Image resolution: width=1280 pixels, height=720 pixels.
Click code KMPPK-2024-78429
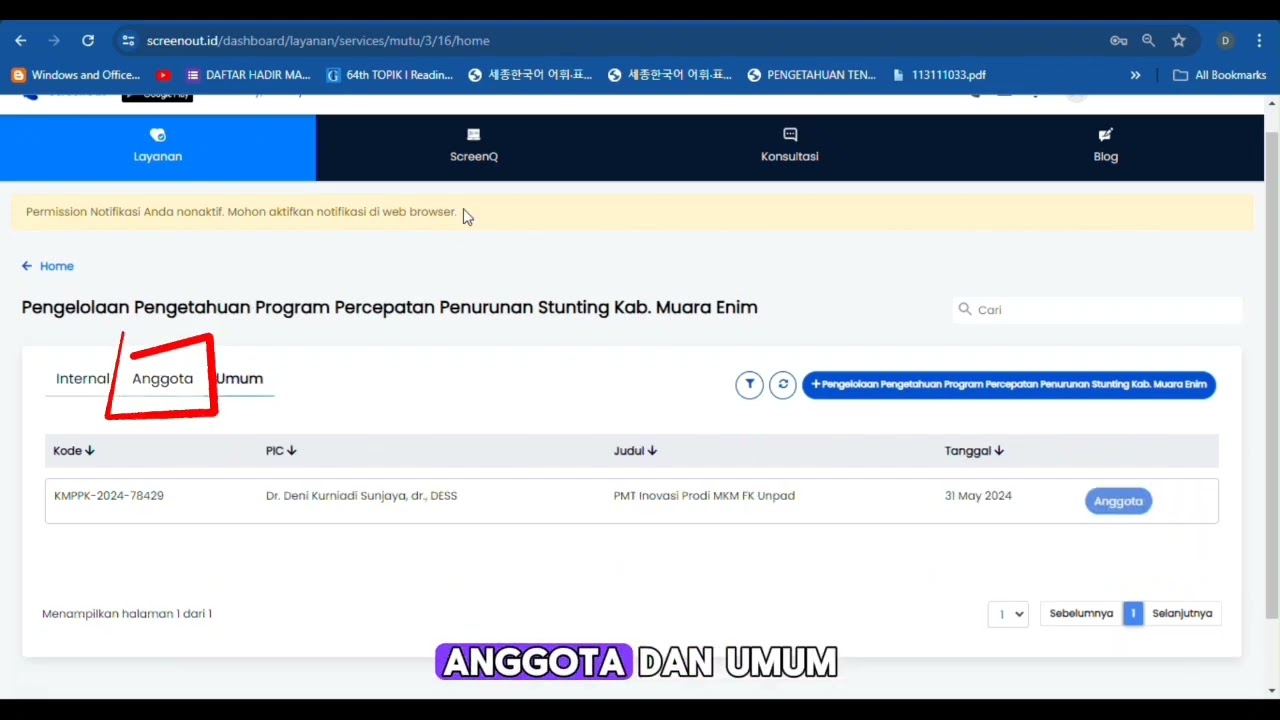coord(109,496)
